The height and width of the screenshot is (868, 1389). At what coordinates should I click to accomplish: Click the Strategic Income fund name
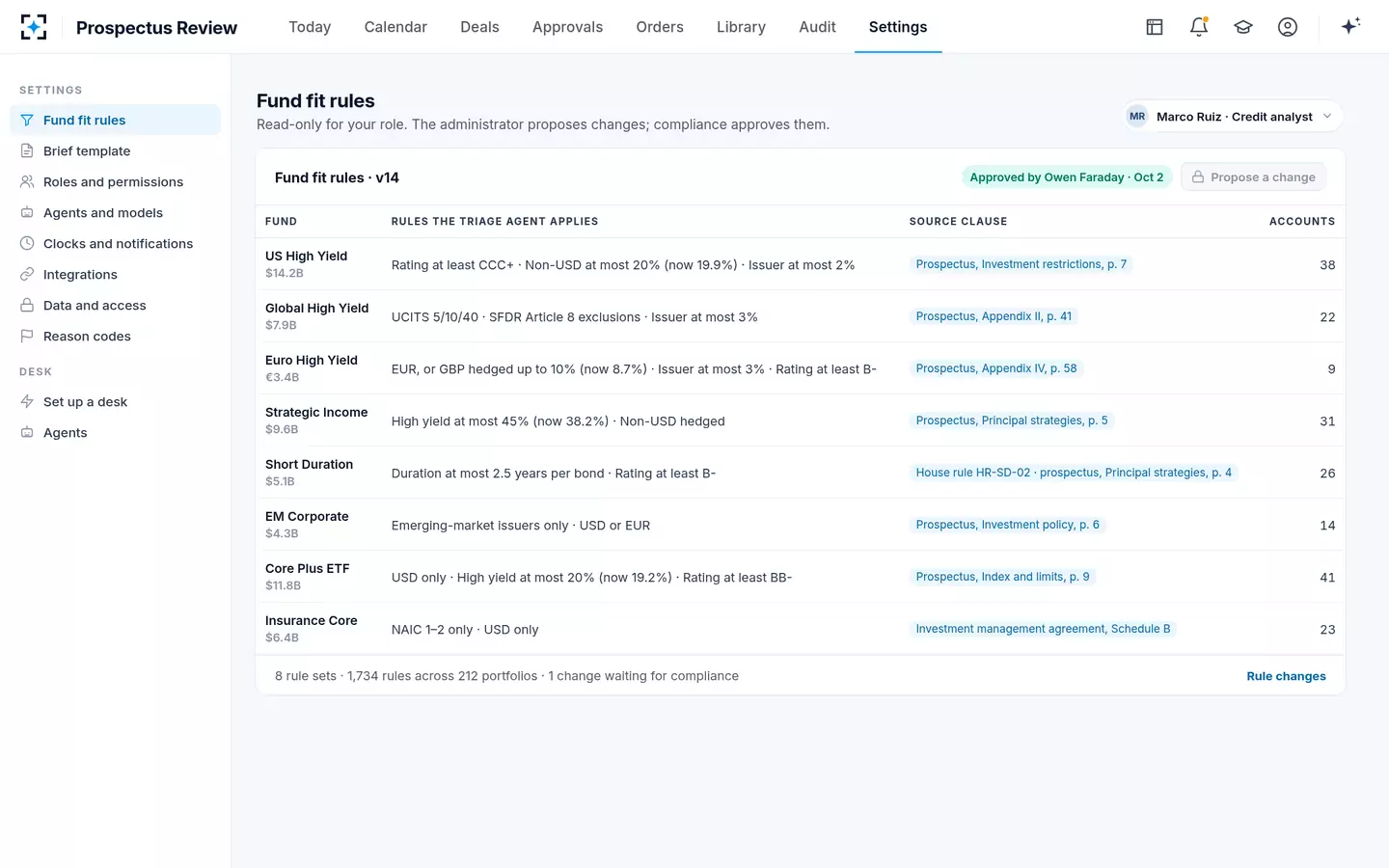pos(316,412)
